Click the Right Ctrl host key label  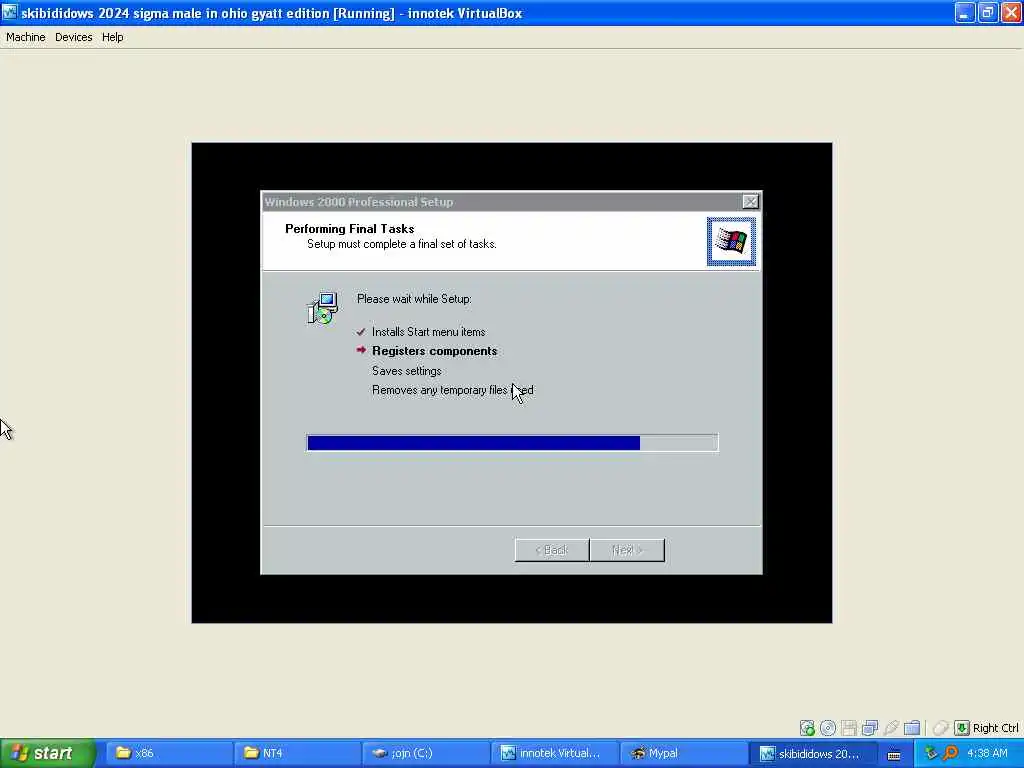click(x=995, y=728)
